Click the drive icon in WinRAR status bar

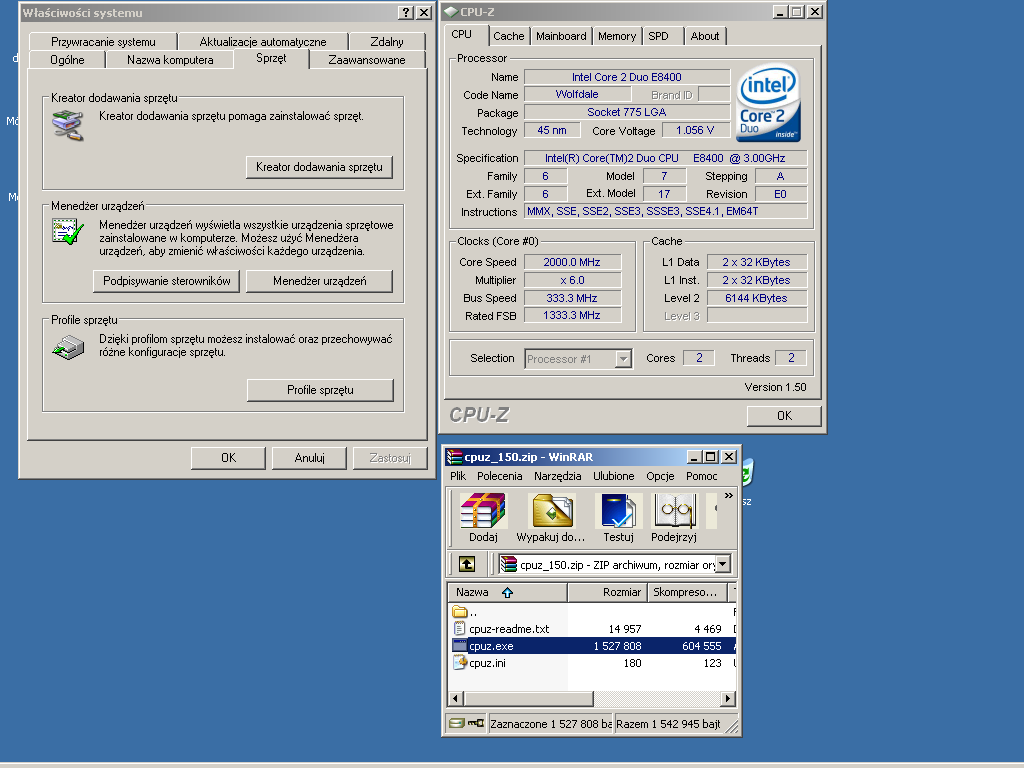(457, 723)
